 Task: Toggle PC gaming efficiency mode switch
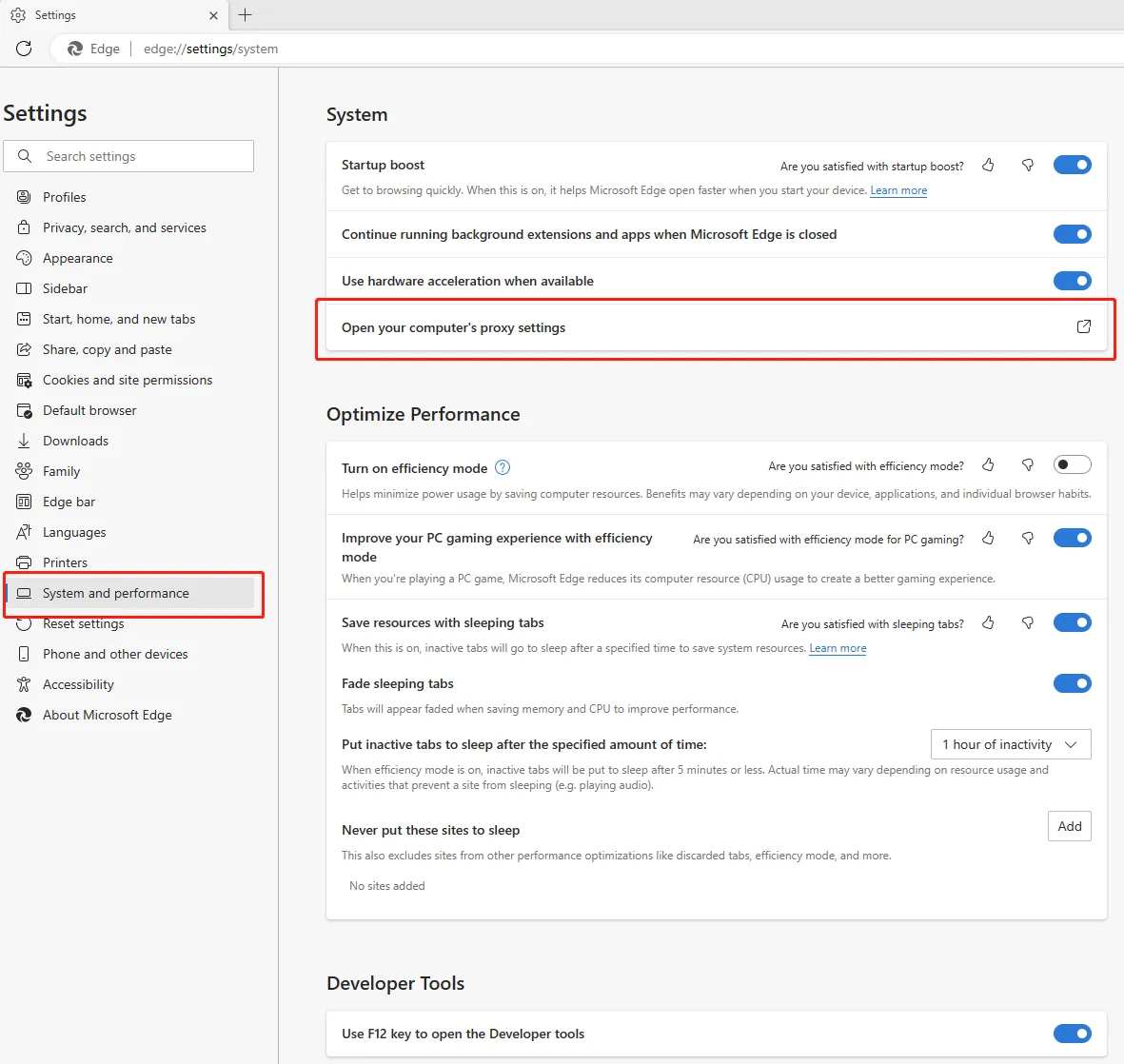1072,538
